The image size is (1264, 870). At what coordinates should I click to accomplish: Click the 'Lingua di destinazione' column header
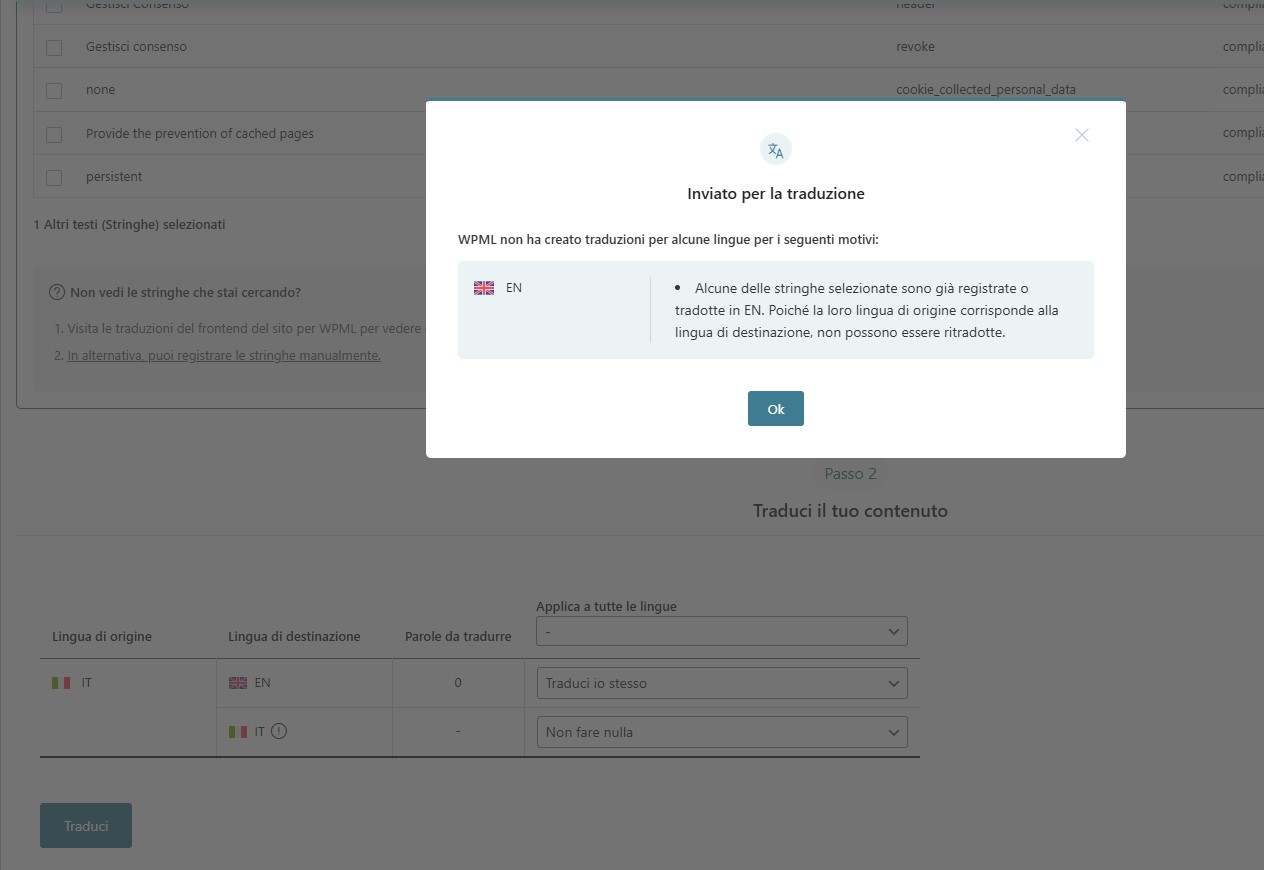point(294,637)
